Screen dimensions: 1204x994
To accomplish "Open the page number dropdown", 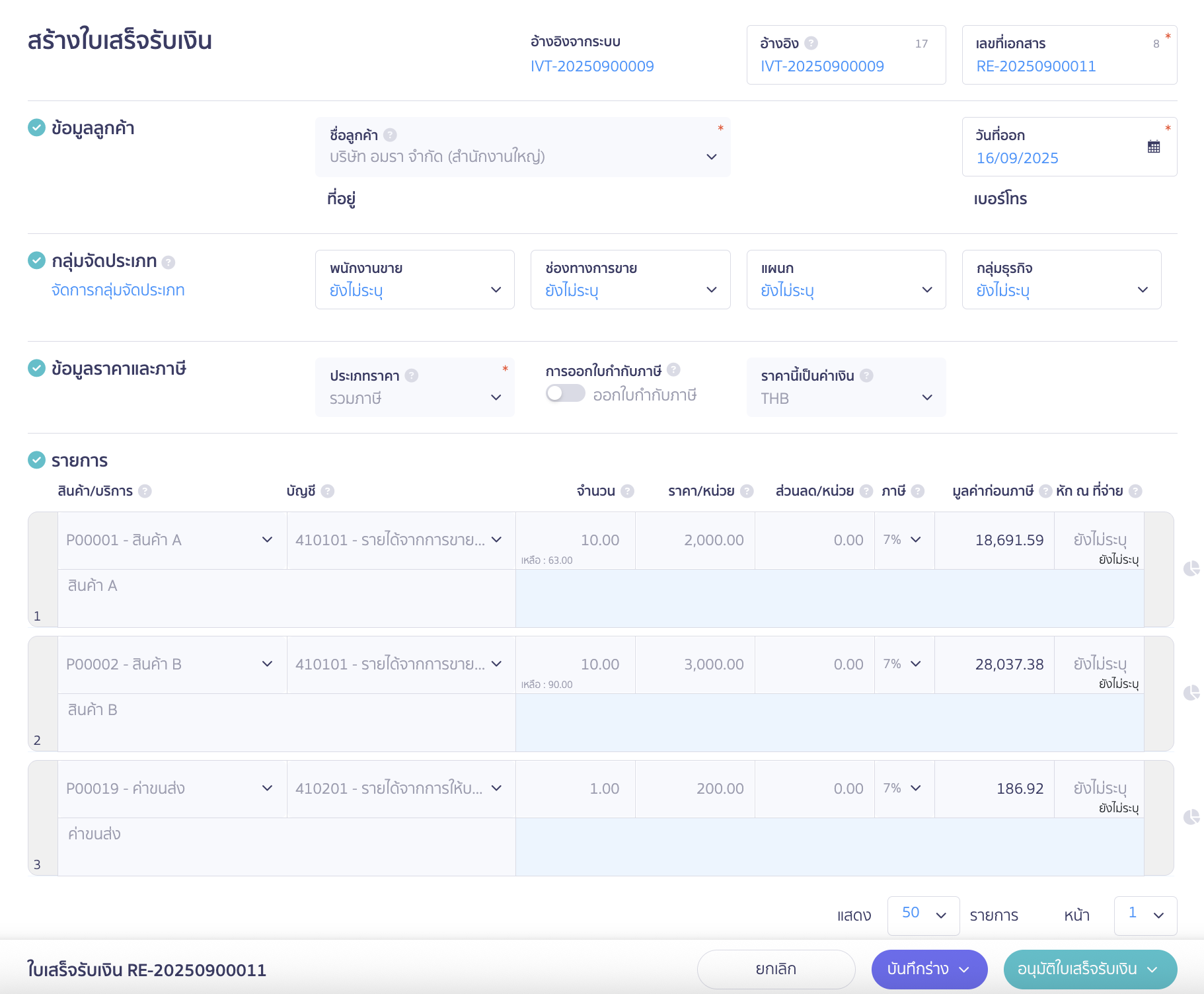I will click(1145, 915).
